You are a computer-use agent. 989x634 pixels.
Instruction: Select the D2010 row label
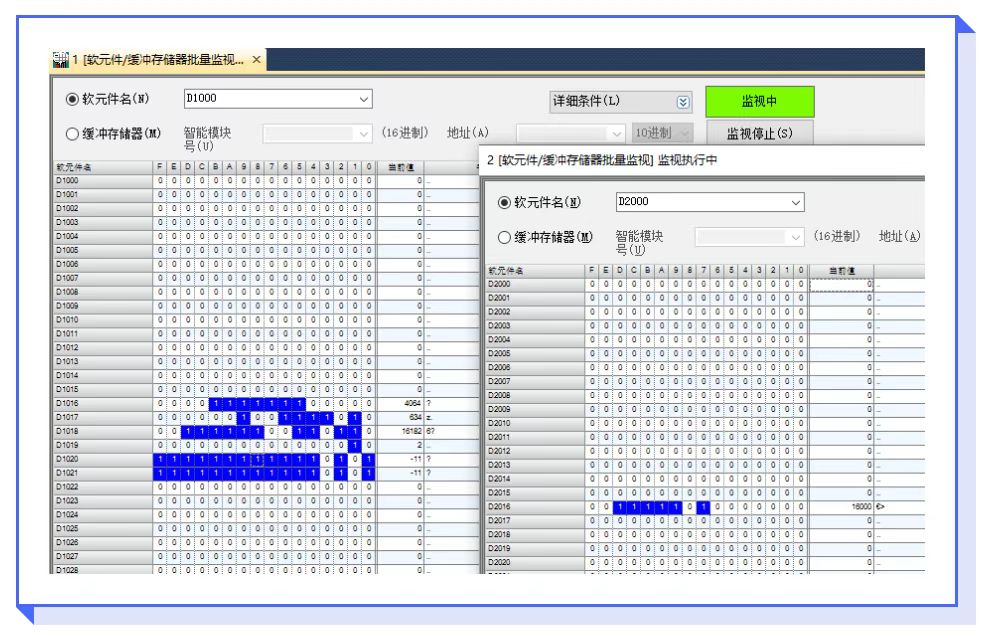(535, 423)
